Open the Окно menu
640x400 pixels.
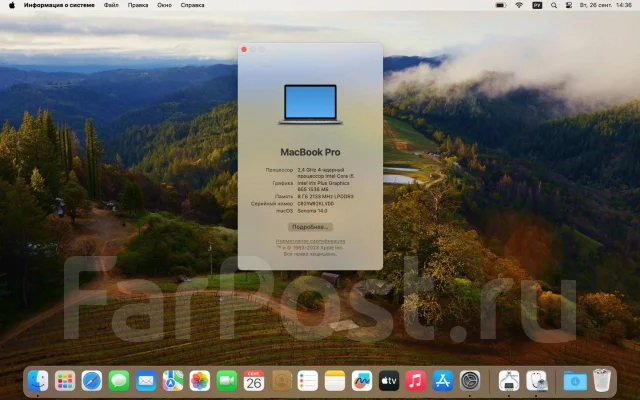[164, 5]
